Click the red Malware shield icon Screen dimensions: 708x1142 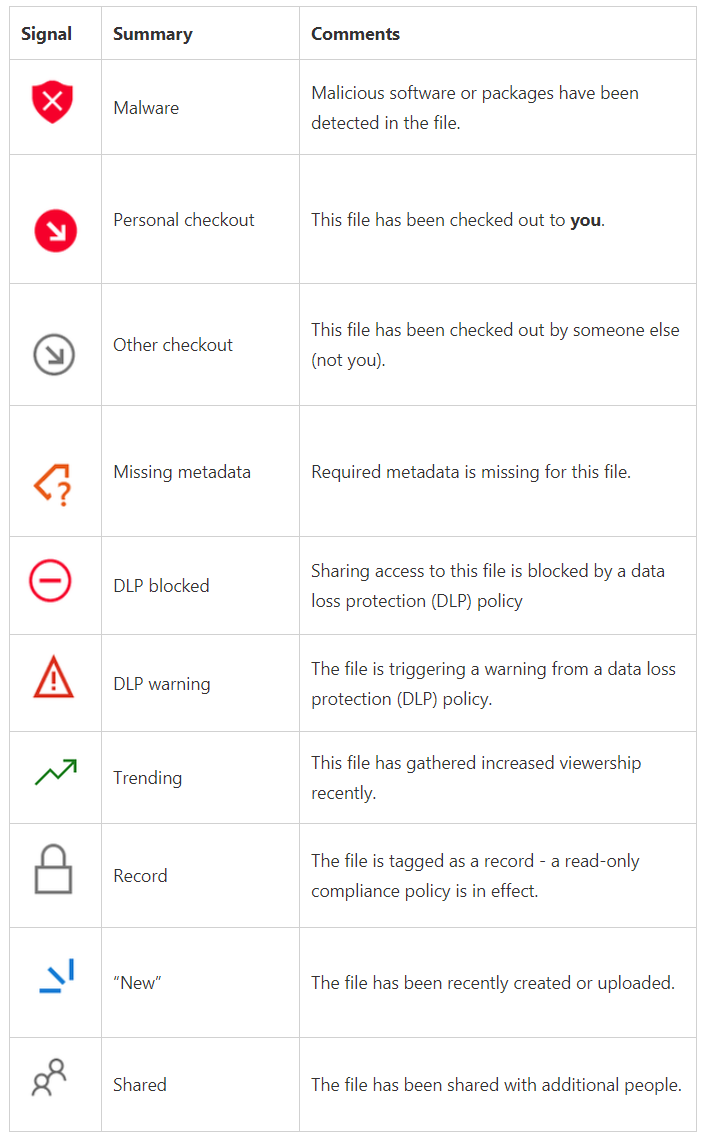point(52,101)
